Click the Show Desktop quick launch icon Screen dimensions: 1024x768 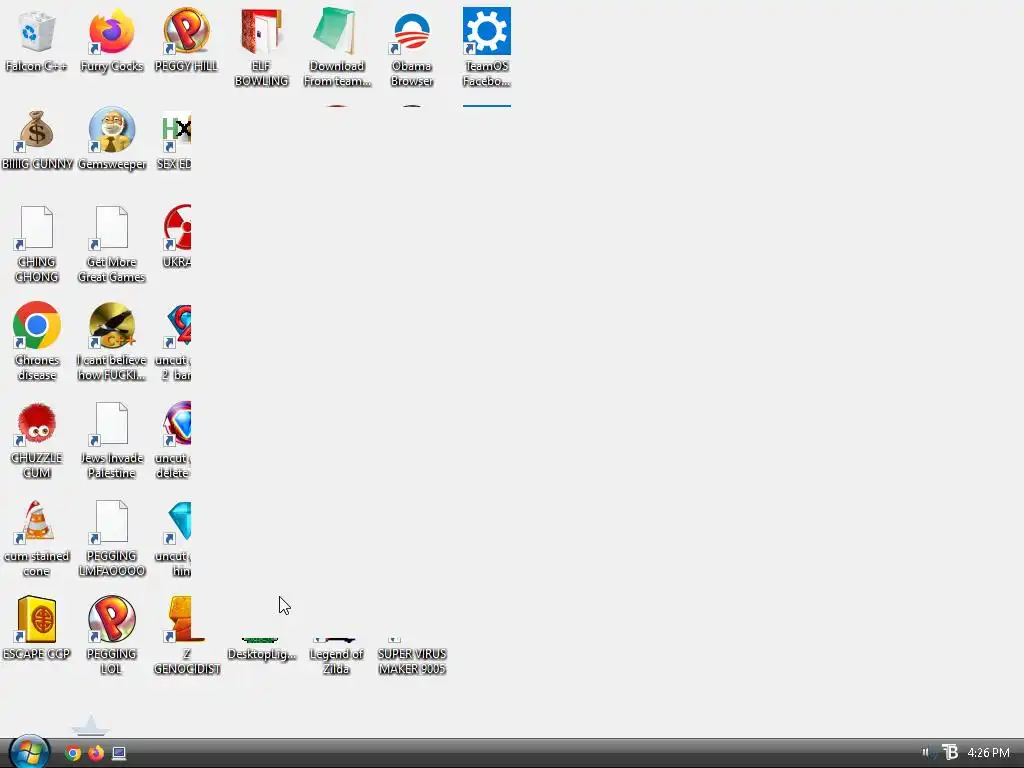[119, 754]
